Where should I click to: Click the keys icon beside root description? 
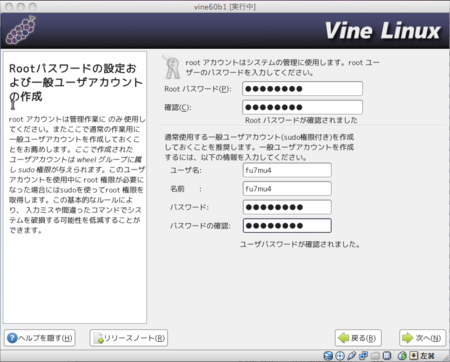tap(173, 67)
